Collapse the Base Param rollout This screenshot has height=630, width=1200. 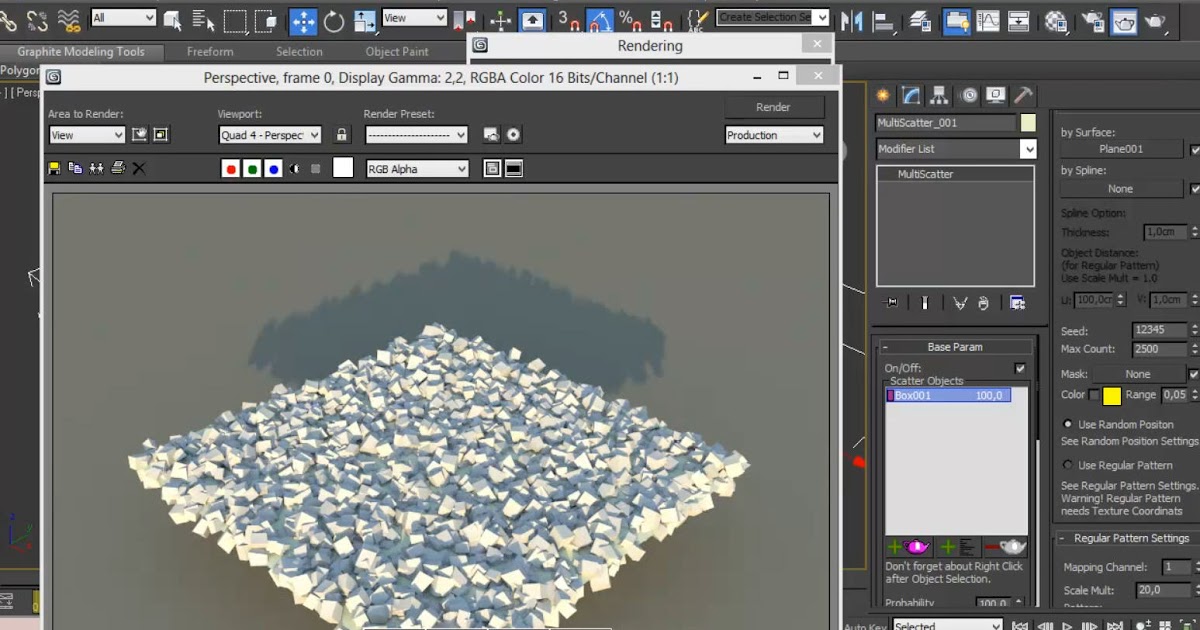pyautogui.click(x=954, y=347)
